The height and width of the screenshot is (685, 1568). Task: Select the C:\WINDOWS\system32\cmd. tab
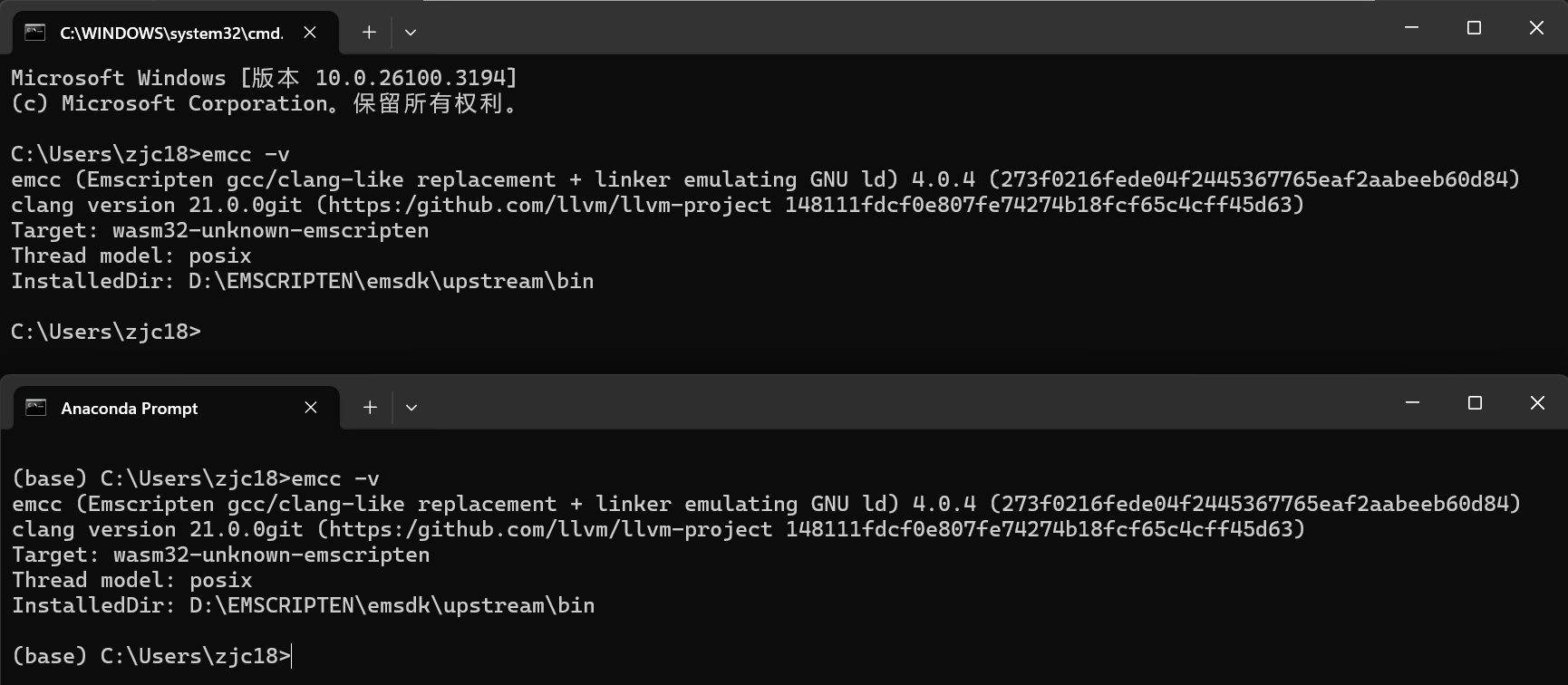tap(170, 34)
